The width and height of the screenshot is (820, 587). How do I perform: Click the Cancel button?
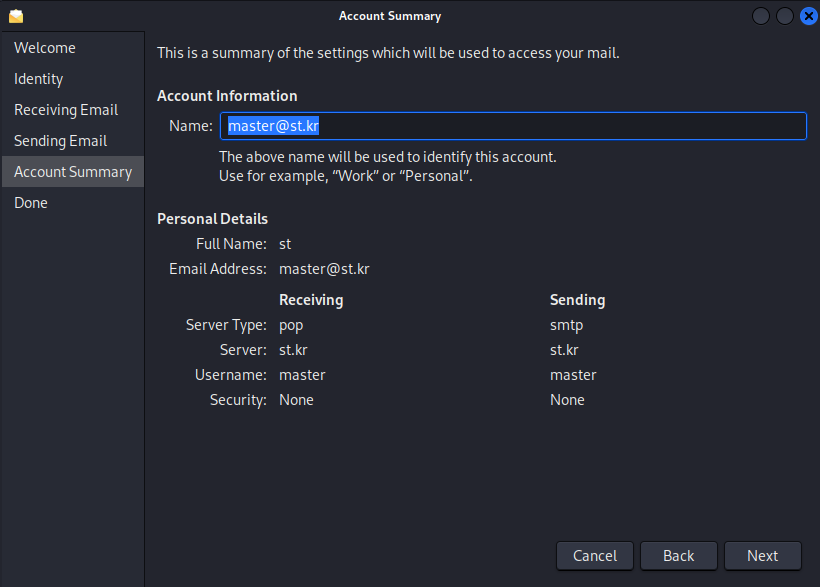(595, 556)
